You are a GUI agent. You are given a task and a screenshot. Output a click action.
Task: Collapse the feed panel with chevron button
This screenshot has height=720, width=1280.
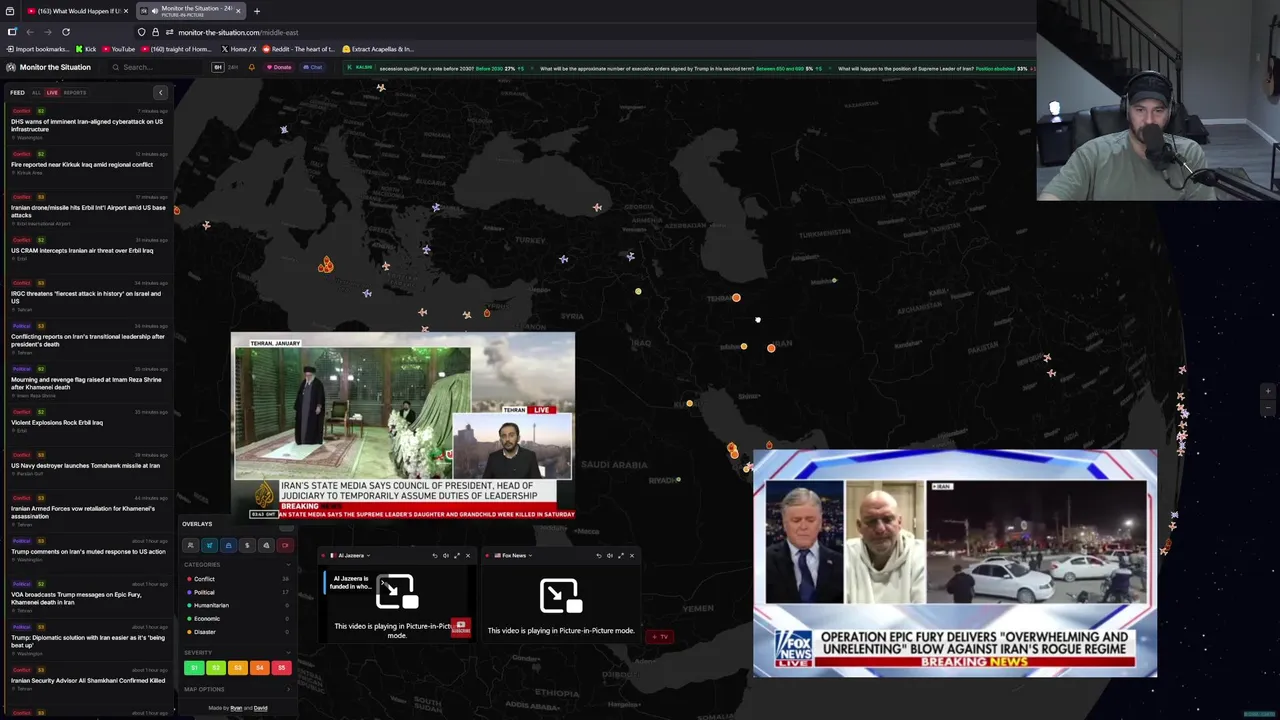pyautogui.click(x=160, y=92)
